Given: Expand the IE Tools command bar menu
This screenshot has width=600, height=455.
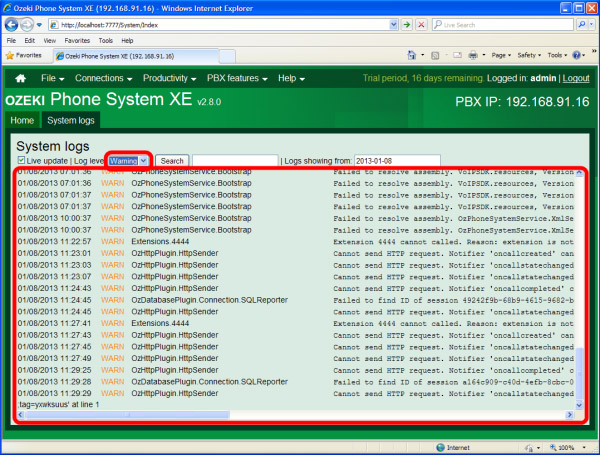Looking at the screenshot, I should (x=557, y=55).
